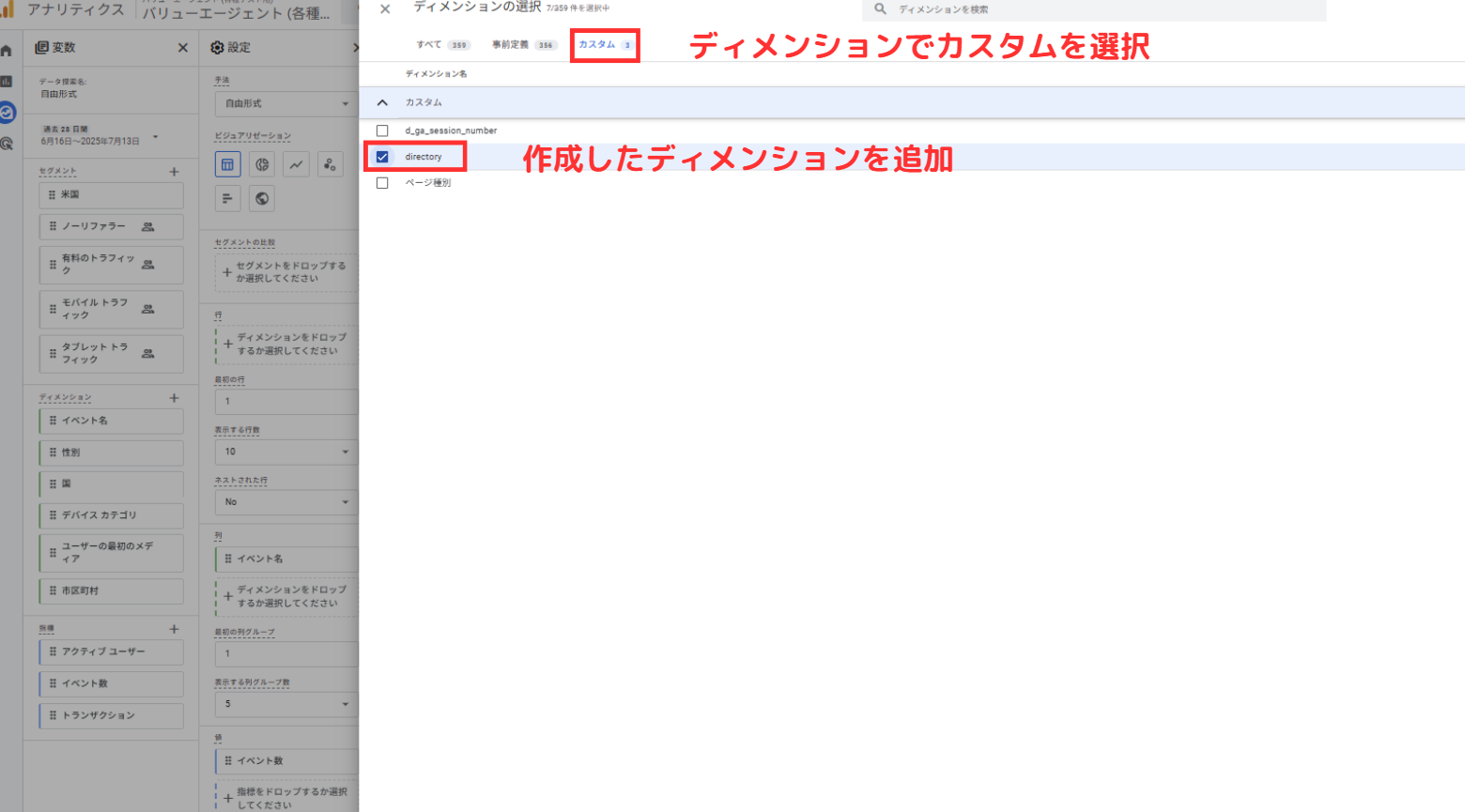
Task: Choose the donut chart visualization icon
Action: point(262,165)
